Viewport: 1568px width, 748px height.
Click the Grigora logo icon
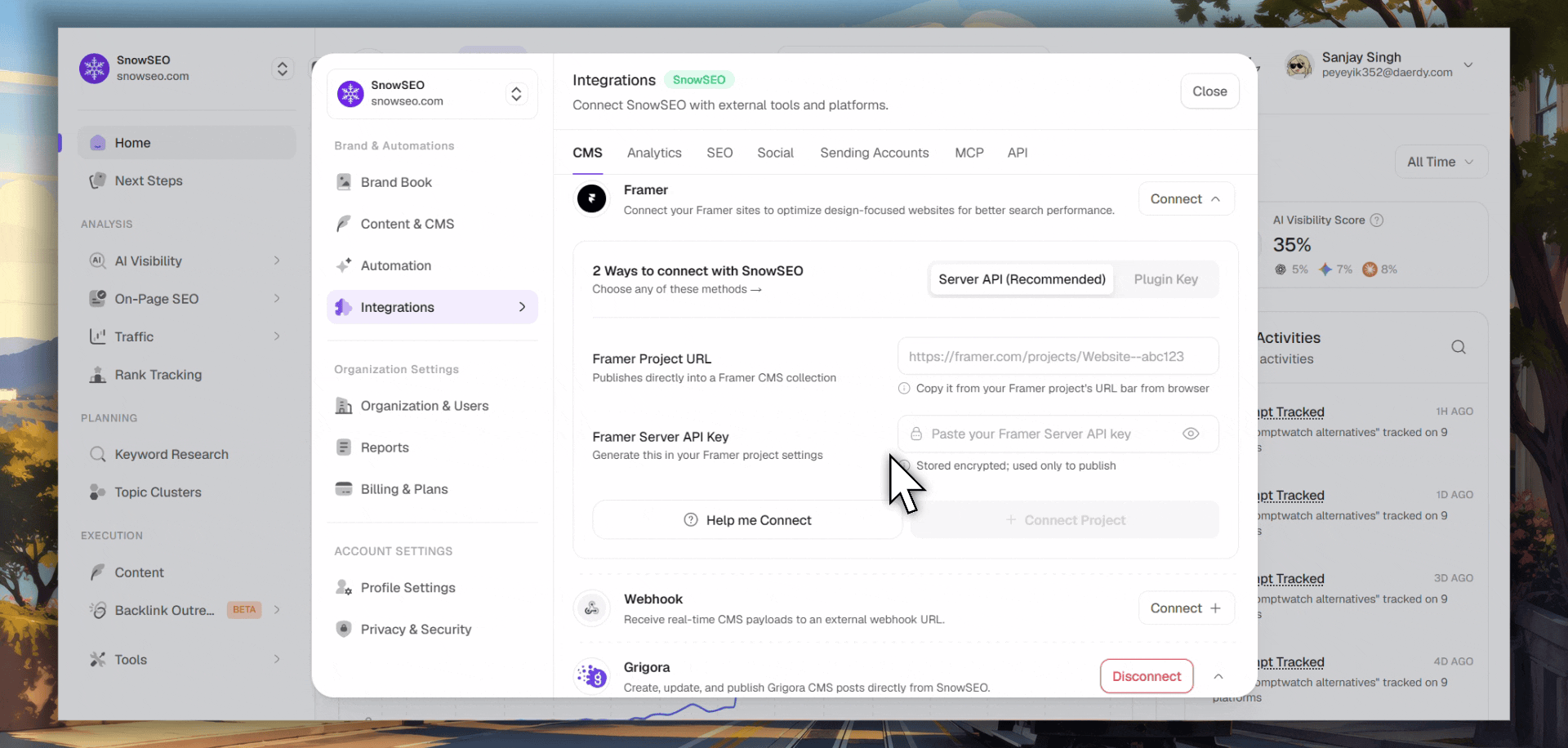point(592,676)
